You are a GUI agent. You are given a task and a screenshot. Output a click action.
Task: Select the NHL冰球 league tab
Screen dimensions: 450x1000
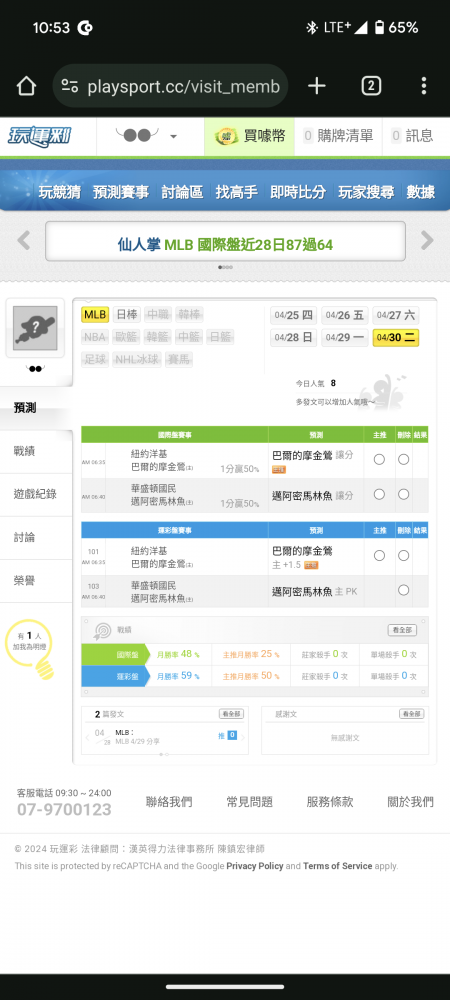(136, 360)
